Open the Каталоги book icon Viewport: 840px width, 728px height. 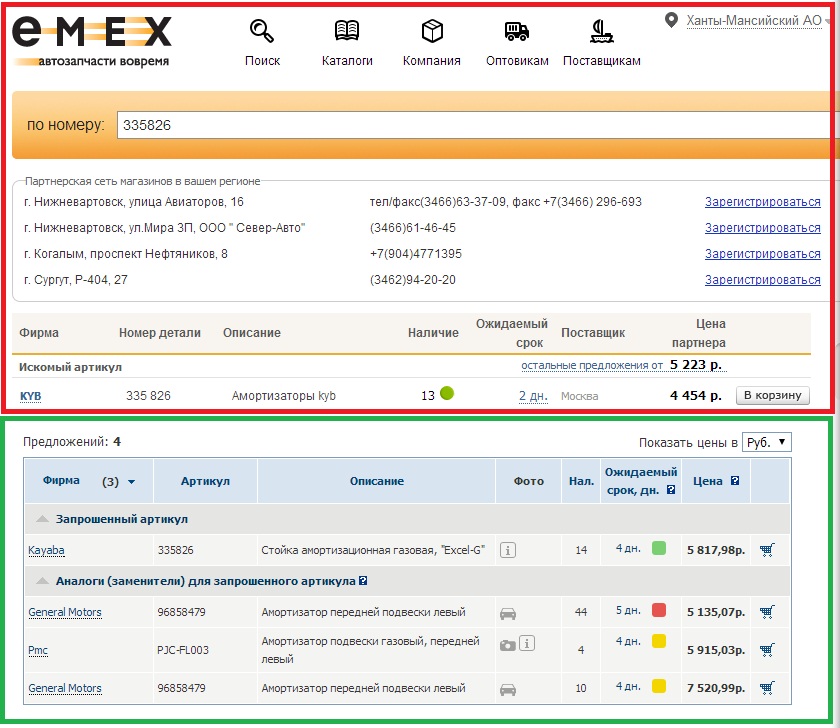click(347, 31)
